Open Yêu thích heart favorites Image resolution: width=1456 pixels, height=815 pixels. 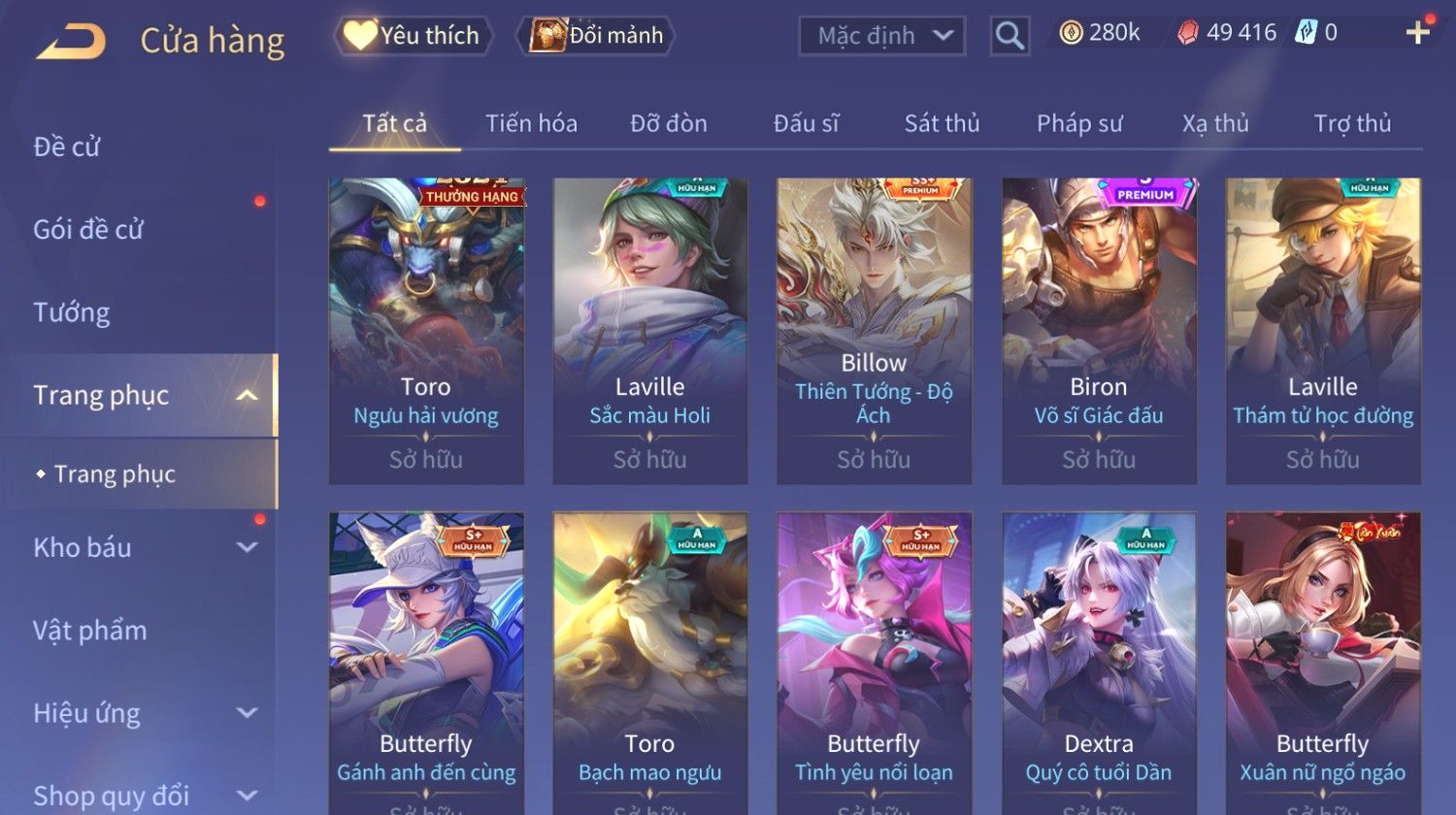(x=413, y=36)
